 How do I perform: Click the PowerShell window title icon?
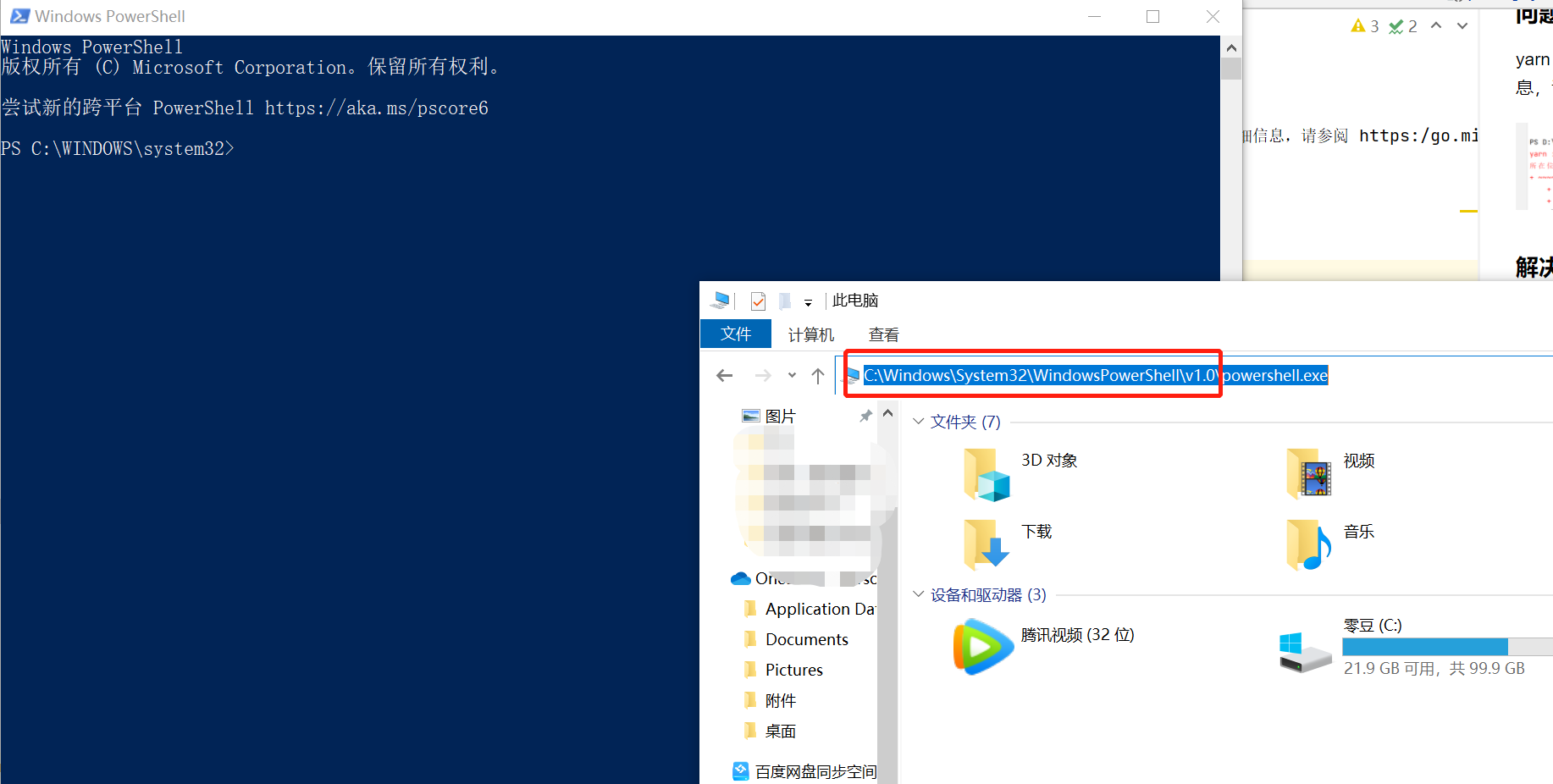[x=19, y=16]
